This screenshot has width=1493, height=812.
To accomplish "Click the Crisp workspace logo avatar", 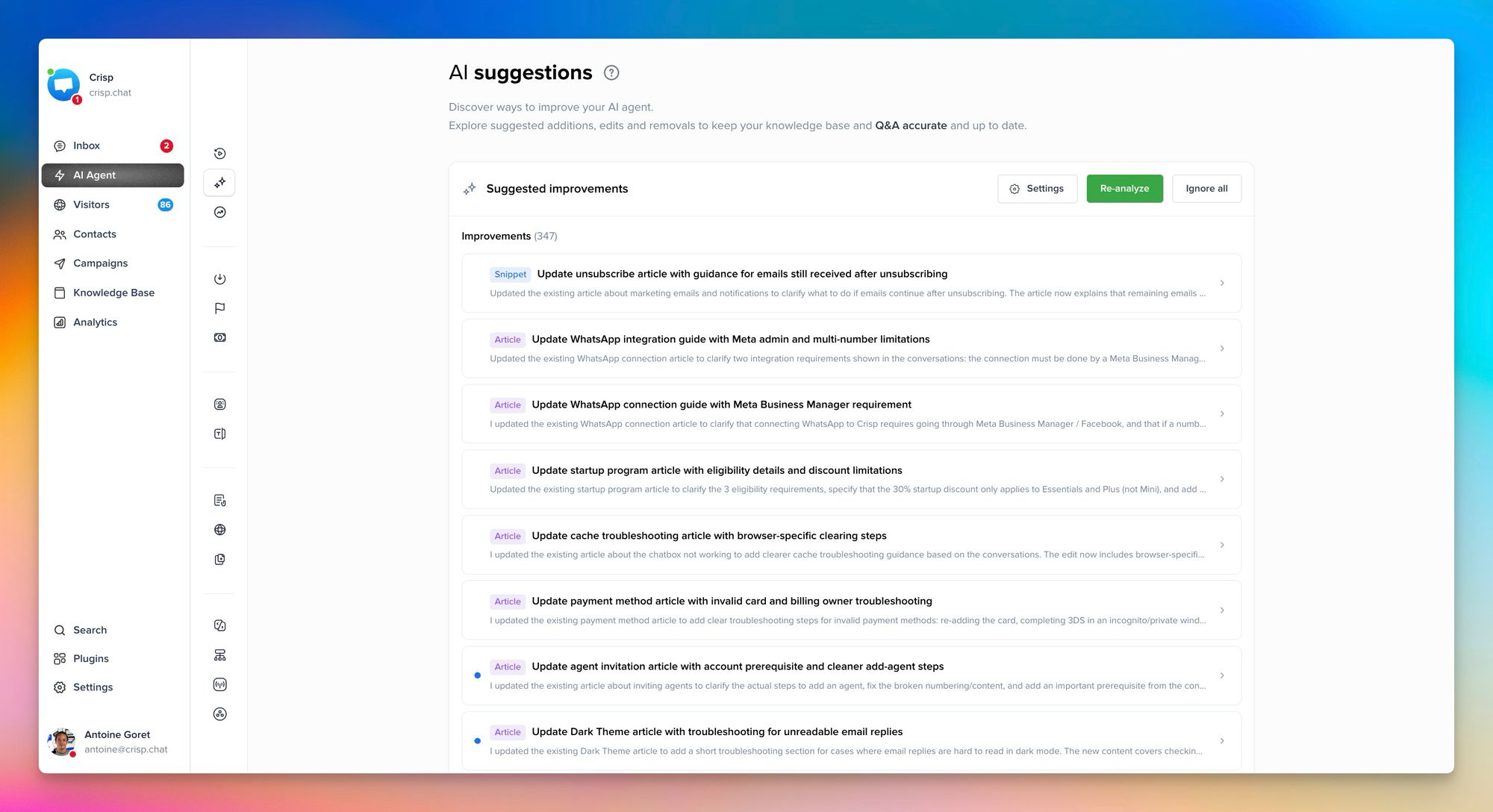I will point(63,85).
